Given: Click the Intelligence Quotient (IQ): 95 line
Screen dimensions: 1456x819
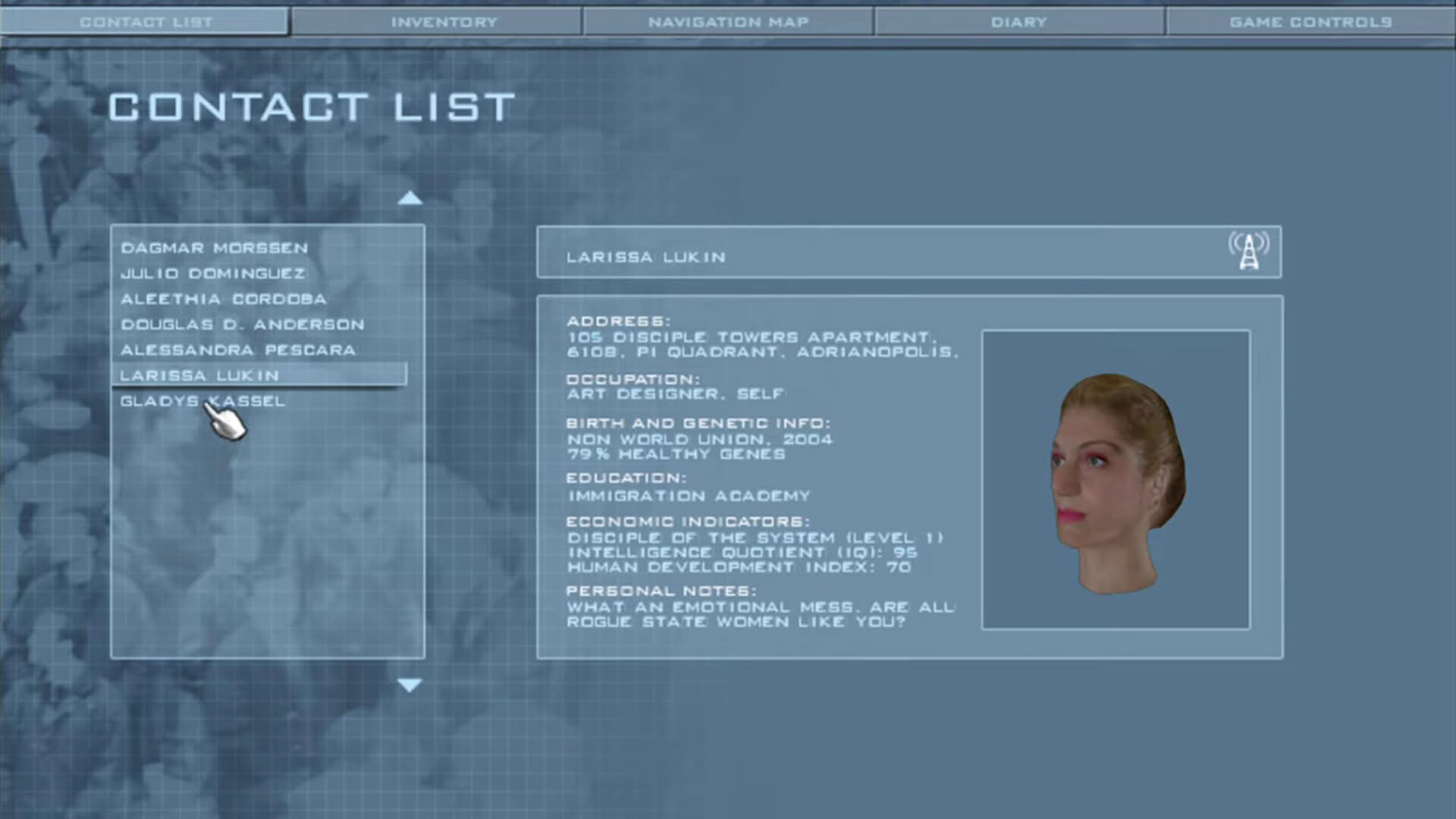Looking at the screenshot, I should [x=742, y=552].
